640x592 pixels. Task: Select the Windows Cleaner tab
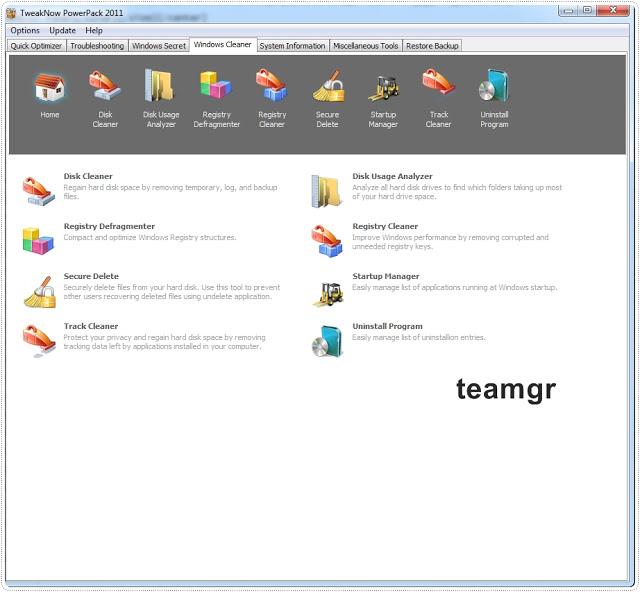click(x=222, y=45)
